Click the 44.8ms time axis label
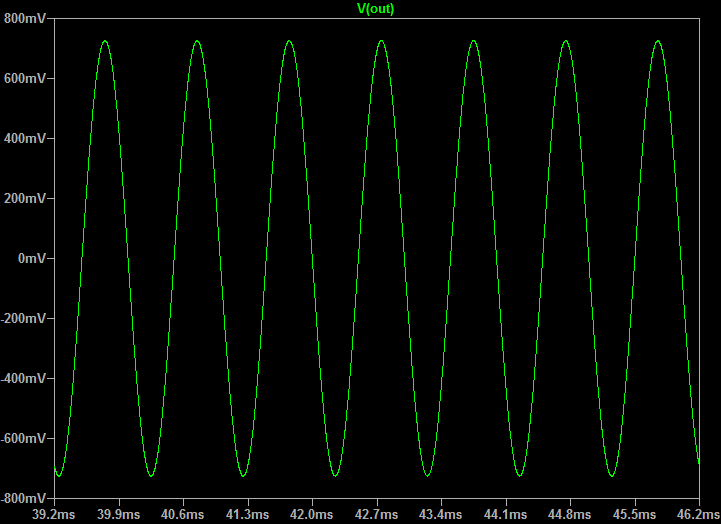 570,514
